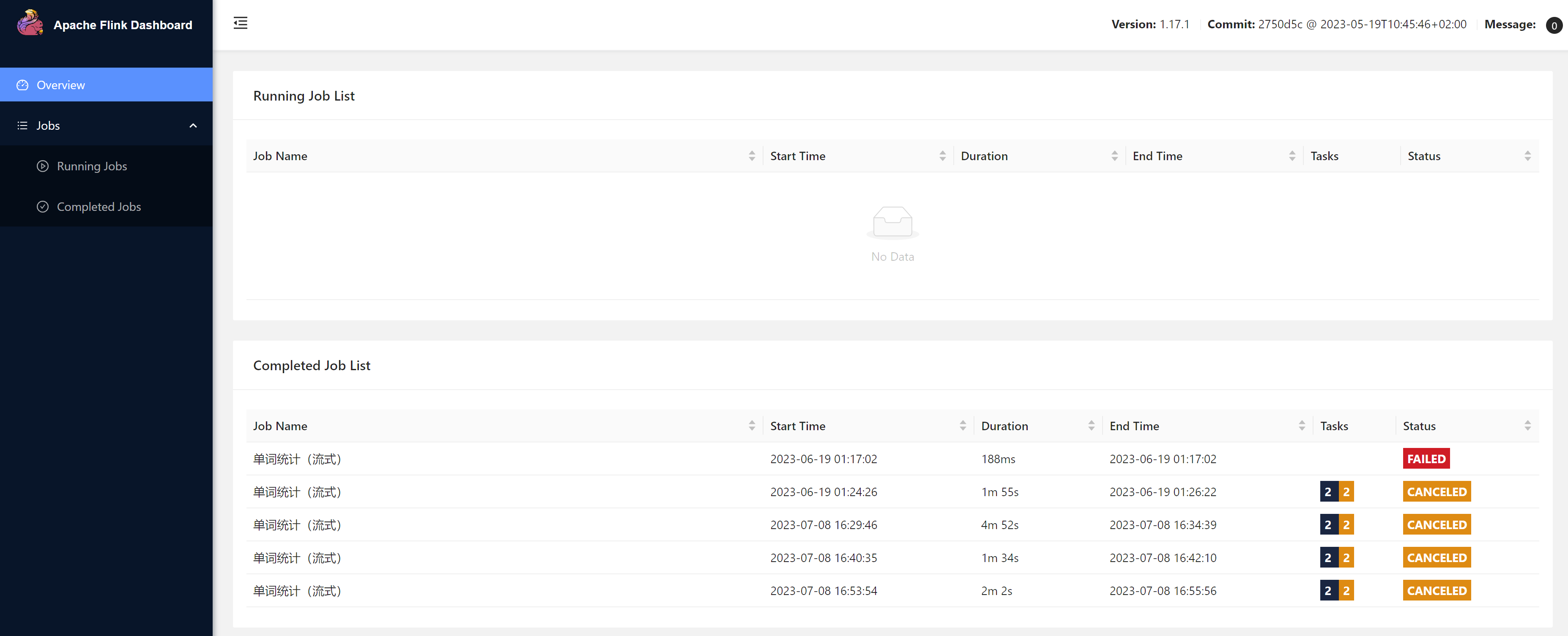Click the FAILED status badge icon

tap(1425, 458)
